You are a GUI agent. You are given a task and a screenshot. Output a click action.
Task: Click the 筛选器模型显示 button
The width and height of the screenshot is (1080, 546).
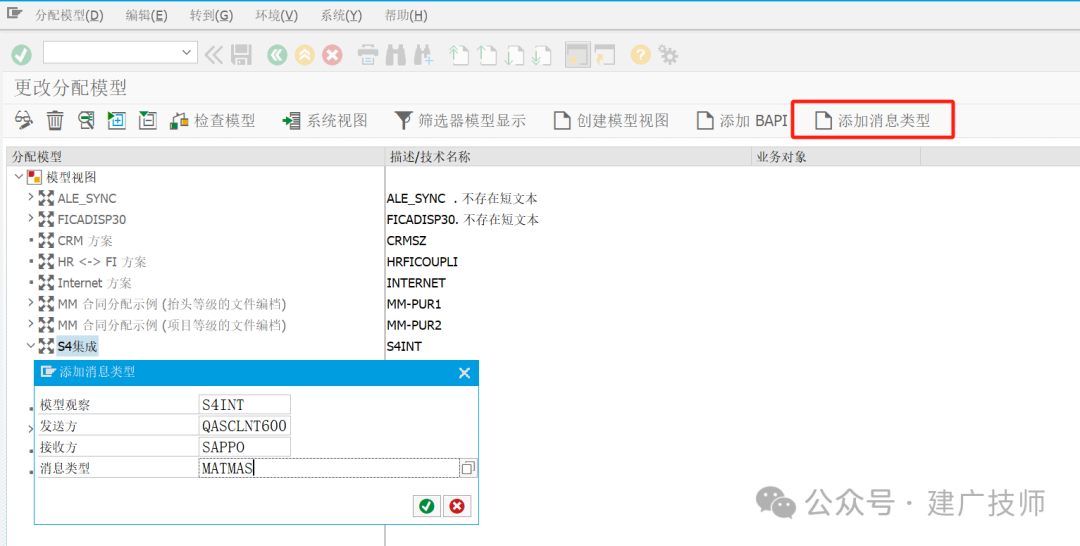coord(460,120)
